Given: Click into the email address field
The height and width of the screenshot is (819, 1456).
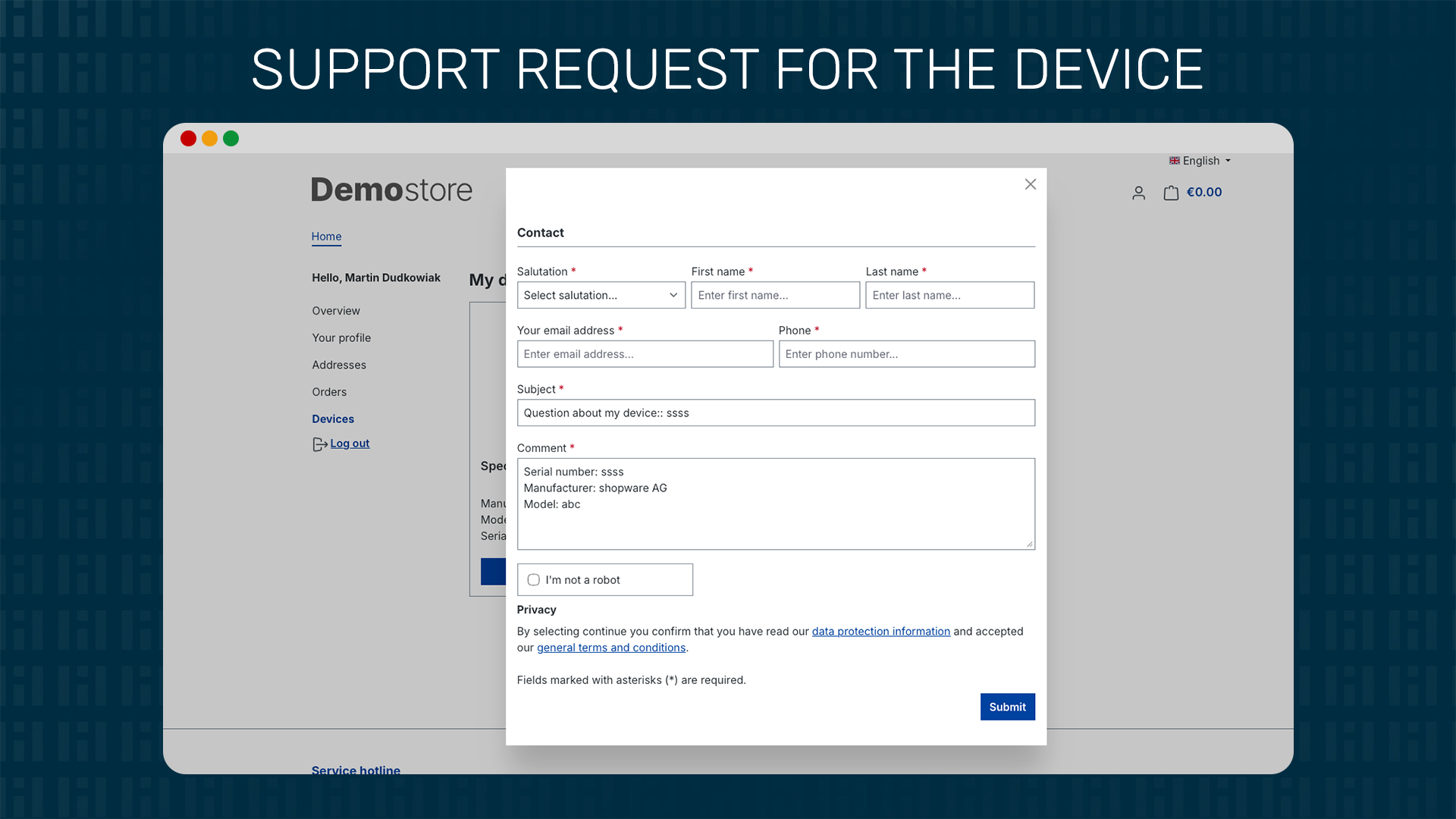Looking at the screenshot, I should [x=645, y=354].
